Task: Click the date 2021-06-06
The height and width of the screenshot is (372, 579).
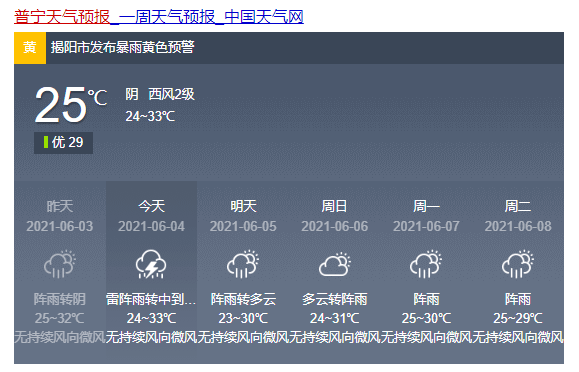Action: tap(335, 226)
